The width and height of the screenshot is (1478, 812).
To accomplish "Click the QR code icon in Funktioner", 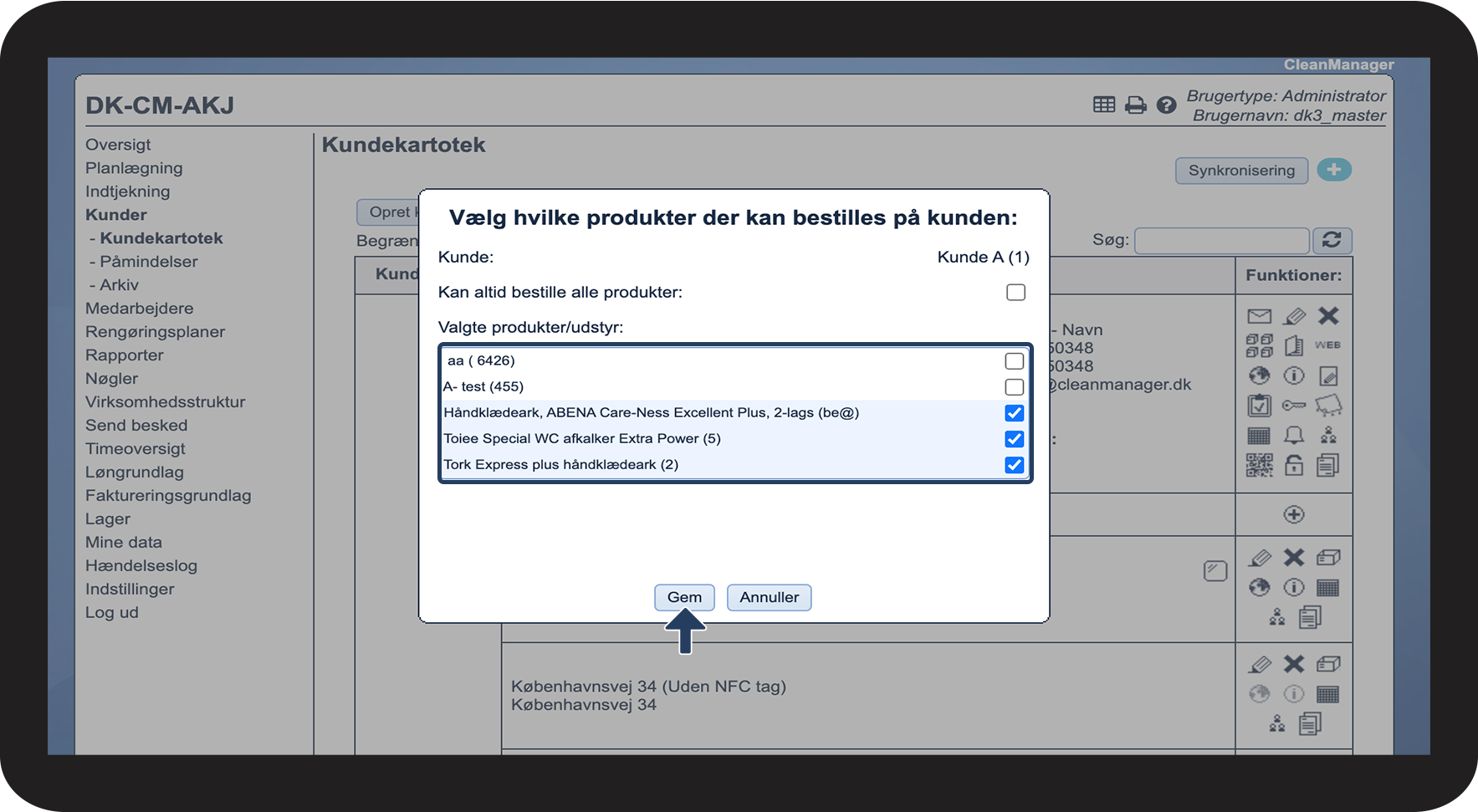I will 1259,465.
